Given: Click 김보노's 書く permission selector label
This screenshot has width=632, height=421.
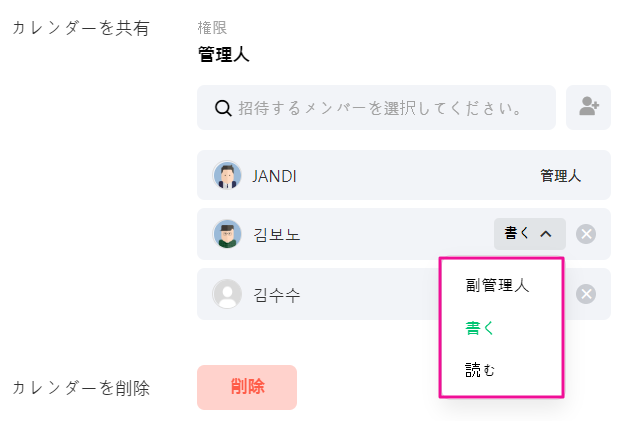Looking at the screenshot, I should coord(517,234).
